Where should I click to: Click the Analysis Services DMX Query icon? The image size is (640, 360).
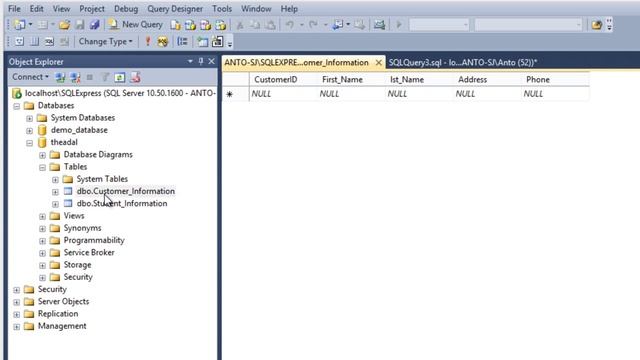pos(206,25)
